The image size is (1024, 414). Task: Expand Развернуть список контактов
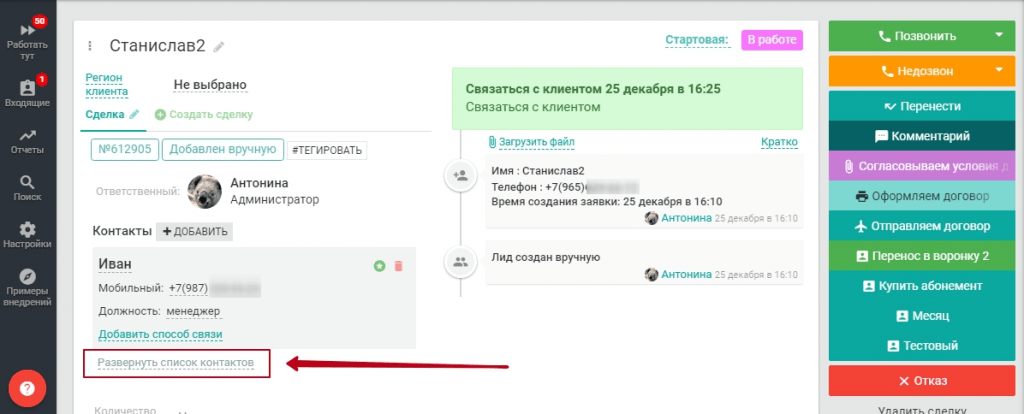pos(176,362)
